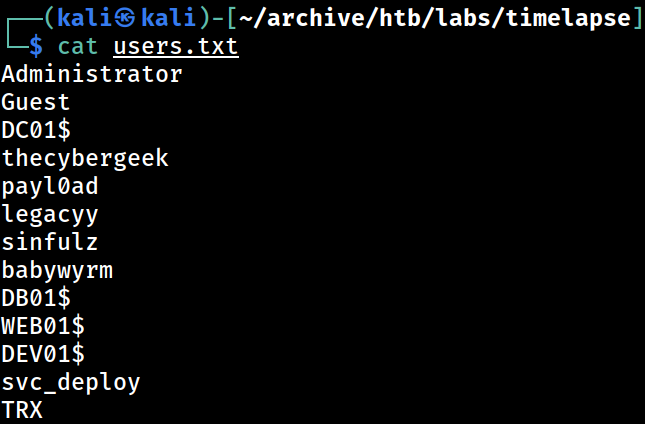Click the dollar sign prompt symbol
This screenshot has width=645, height=424.
36,46
